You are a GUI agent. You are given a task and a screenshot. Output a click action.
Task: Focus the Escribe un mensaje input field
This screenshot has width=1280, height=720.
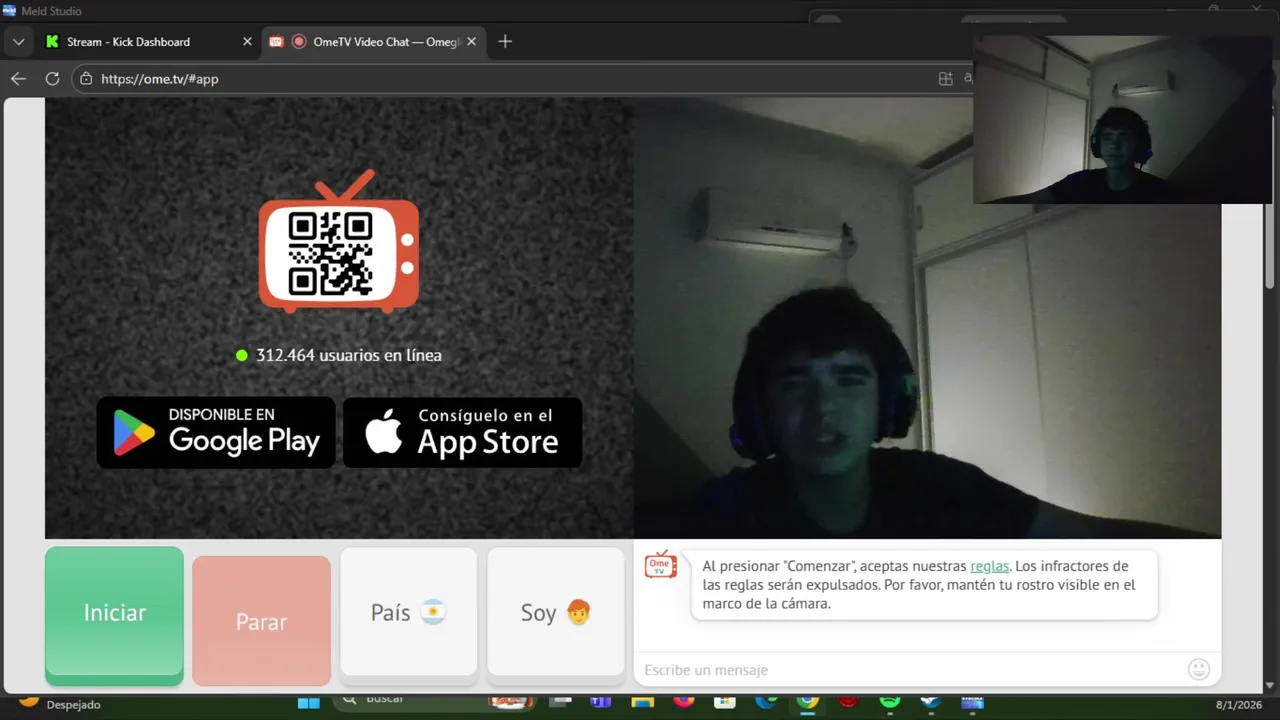click(x=908, y=670)
